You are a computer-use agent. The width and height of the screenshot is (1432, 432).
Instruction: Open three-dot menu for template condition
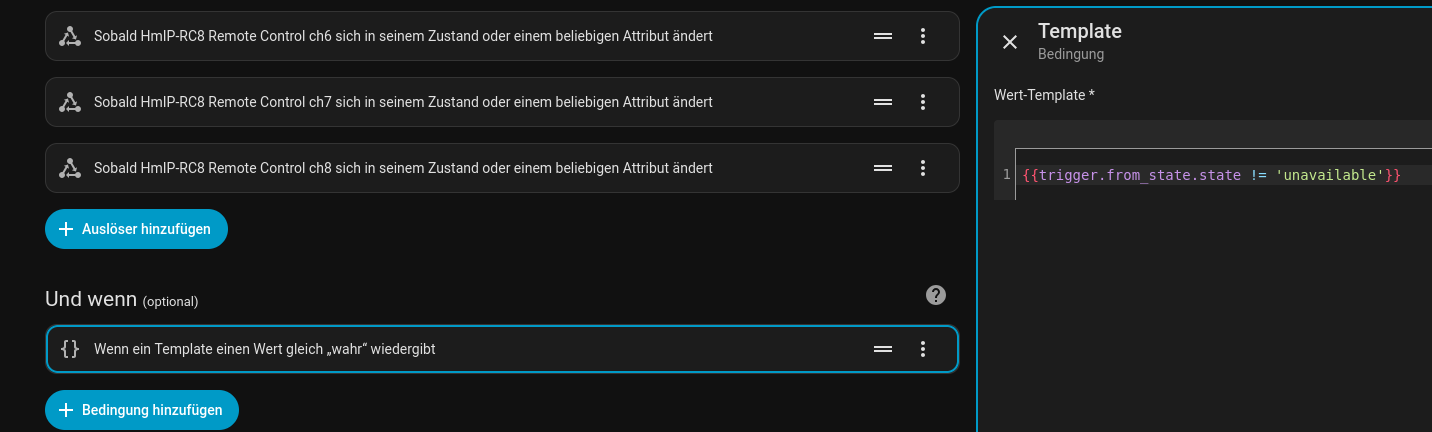tap(923, 349)
